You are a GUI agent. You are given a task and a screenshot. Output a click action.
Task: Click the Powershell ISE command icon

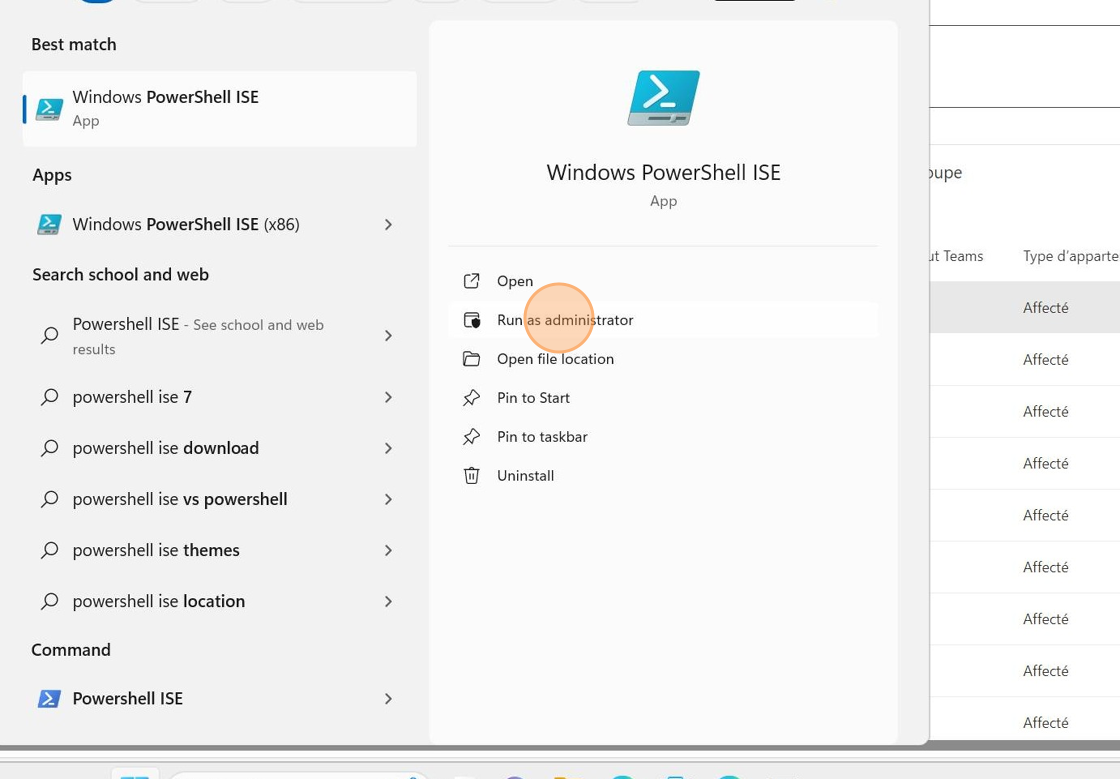[49, 698]
